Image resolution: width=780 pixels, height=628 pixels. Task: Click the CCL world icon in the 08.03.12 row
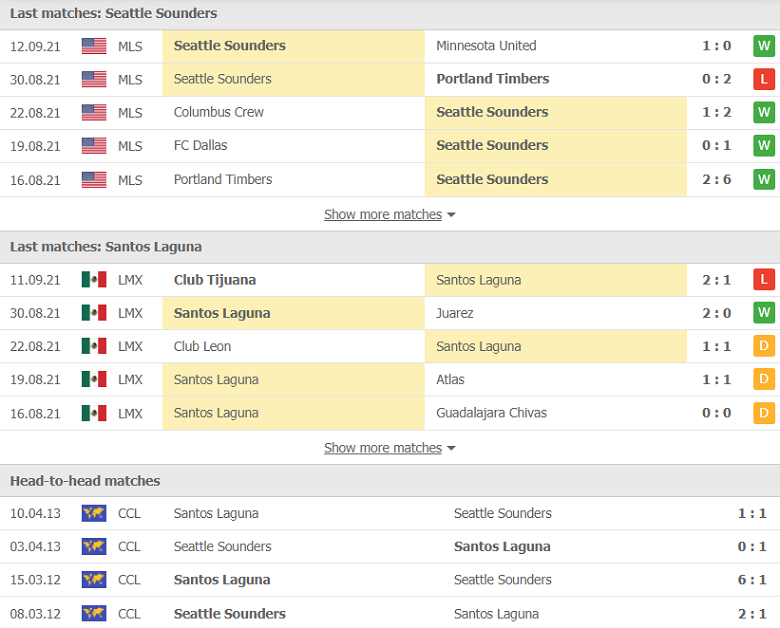pos(94,614)
